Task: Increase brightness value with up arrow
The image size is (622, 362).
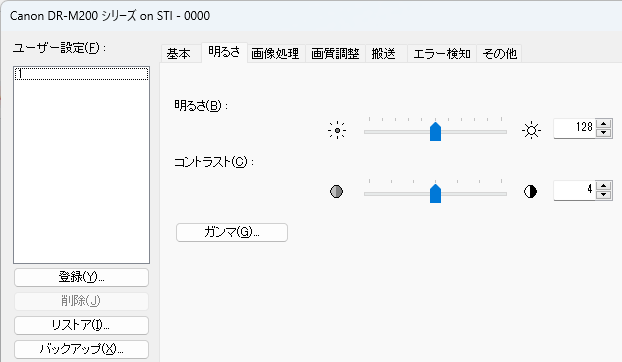Action: [x=603, y=124]
